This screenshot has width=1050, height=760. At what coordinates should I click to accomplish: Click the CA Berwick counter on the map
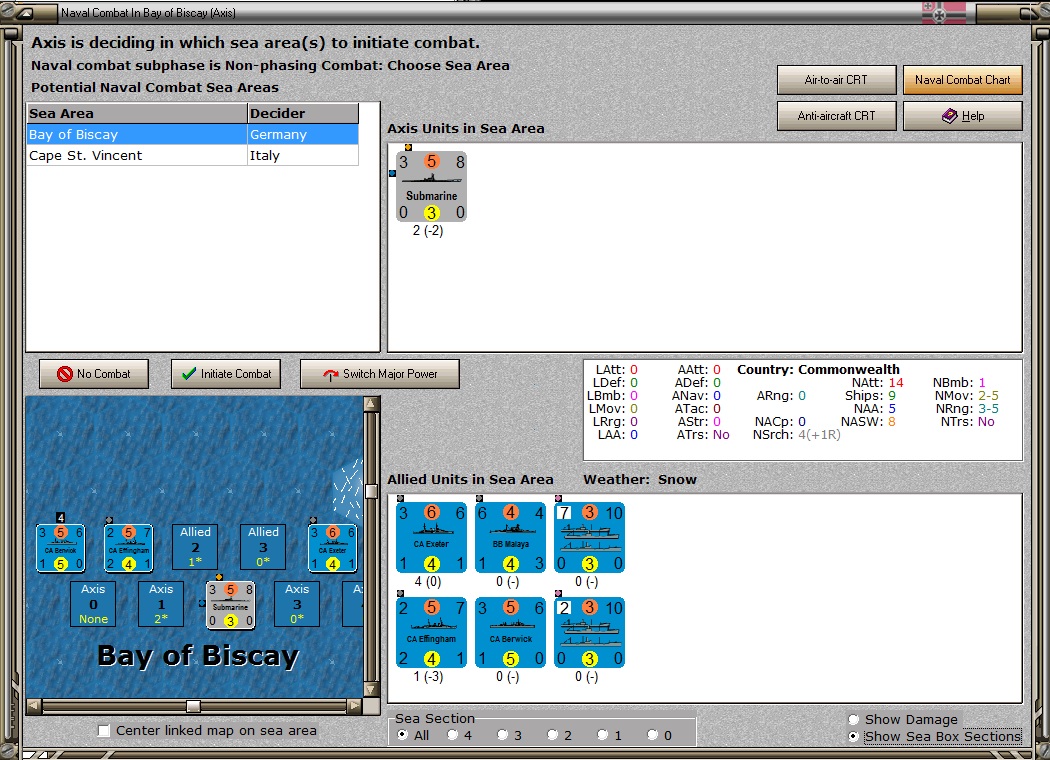60,548
